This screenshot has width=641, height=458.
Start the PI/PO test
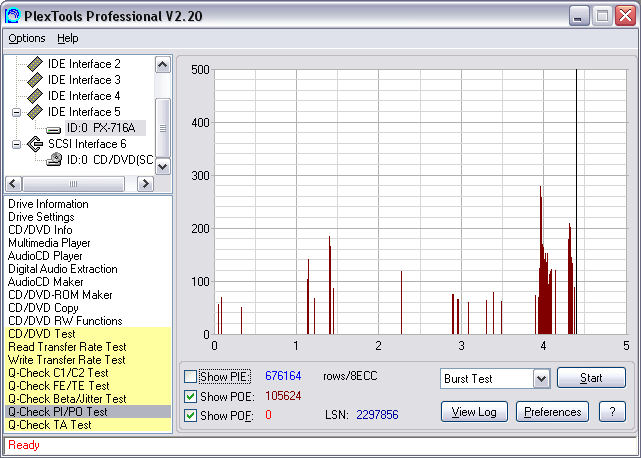coord(591,377)
